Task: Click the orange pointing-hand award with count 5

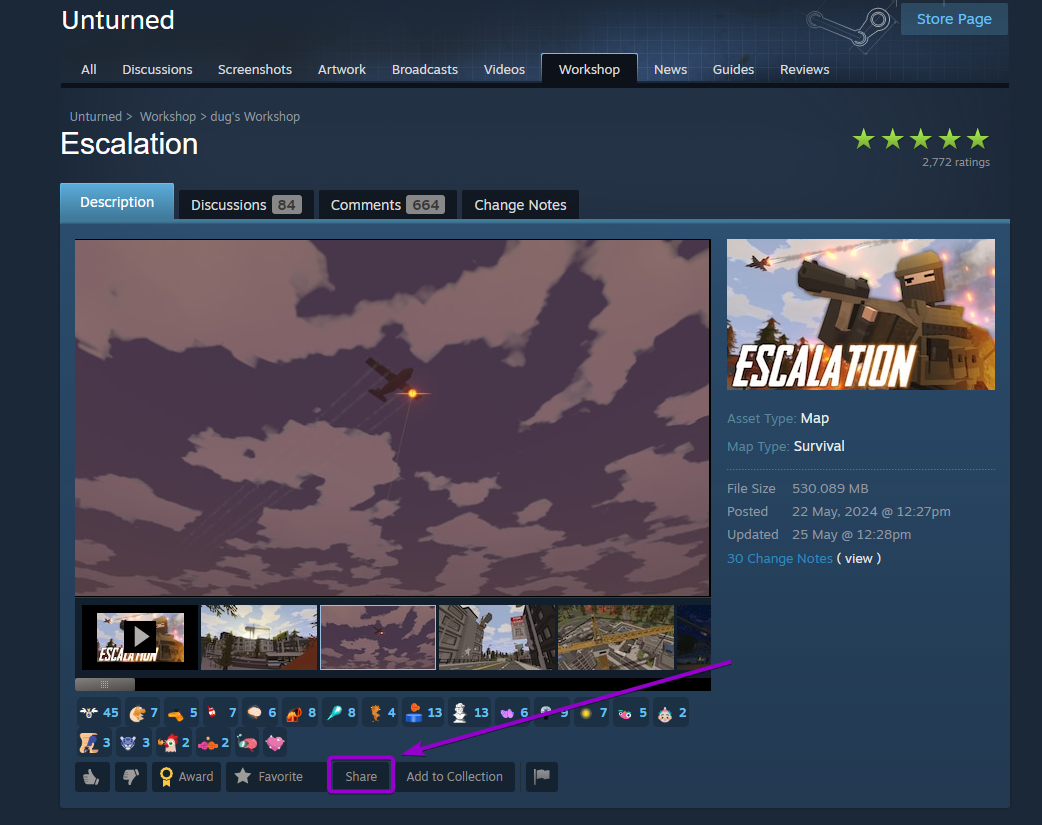Action: 182,713
